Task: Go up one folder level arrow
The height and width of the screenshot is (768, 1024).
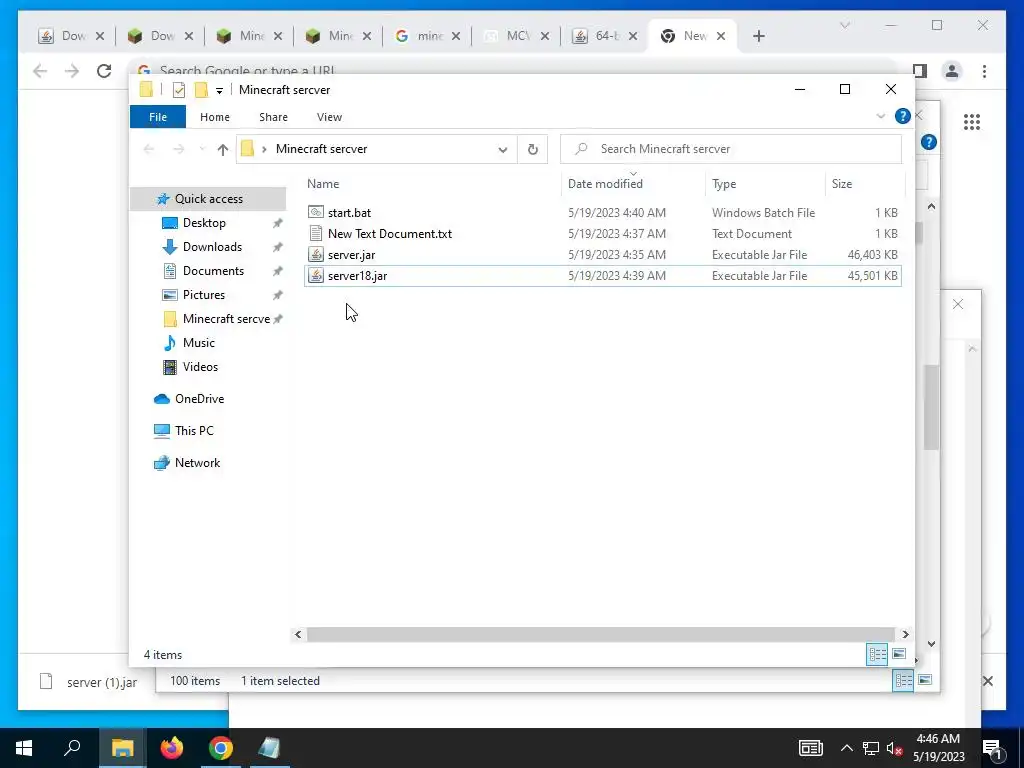Action: click(223, 150)
